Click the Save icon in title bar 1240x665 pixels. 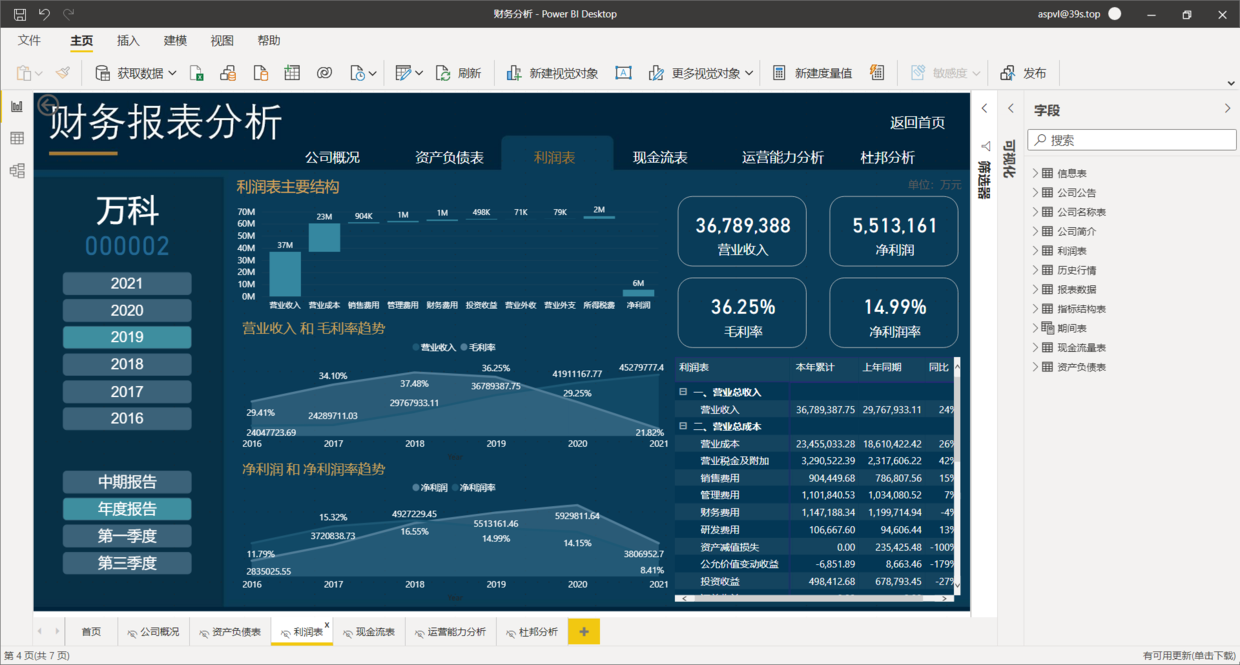coord(20,14)
